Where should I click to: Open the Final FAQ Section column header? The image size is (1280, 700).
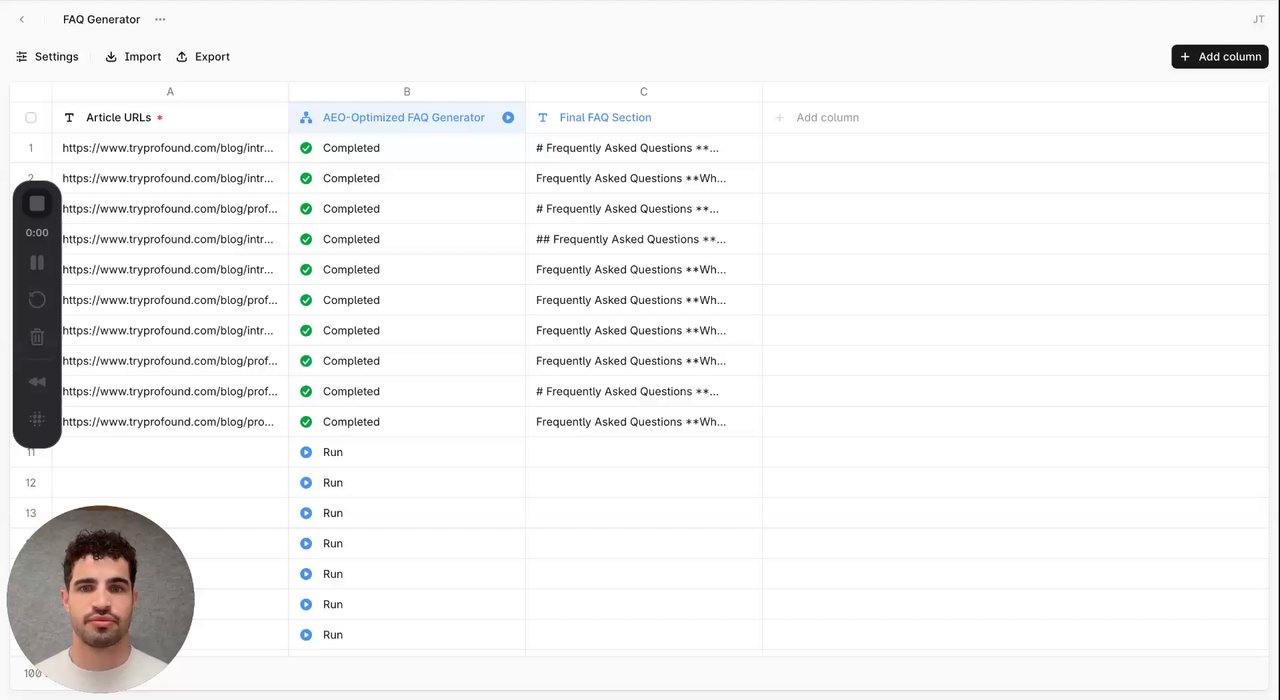click(x=605, y=118)
